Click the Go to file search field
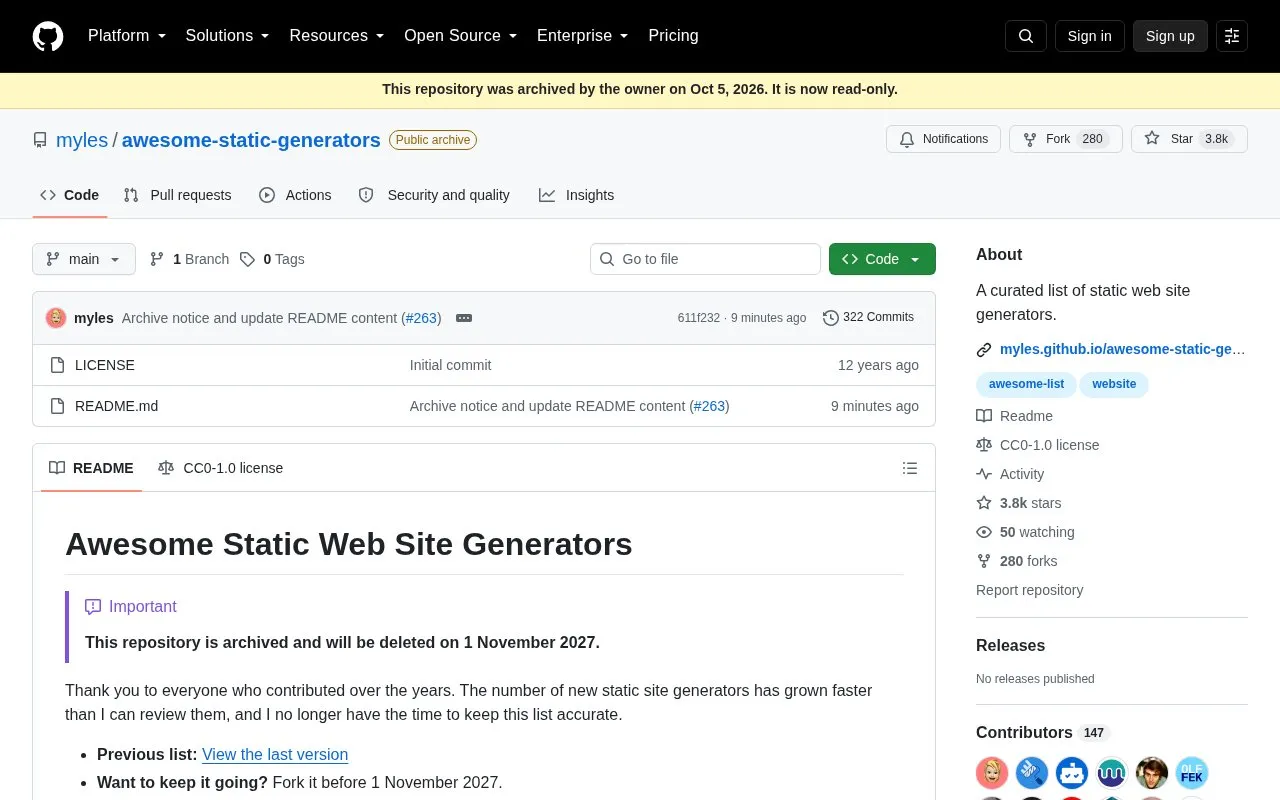Image resolution: width=1280 pixels, height=800 pixels. (x=705, y=259)
